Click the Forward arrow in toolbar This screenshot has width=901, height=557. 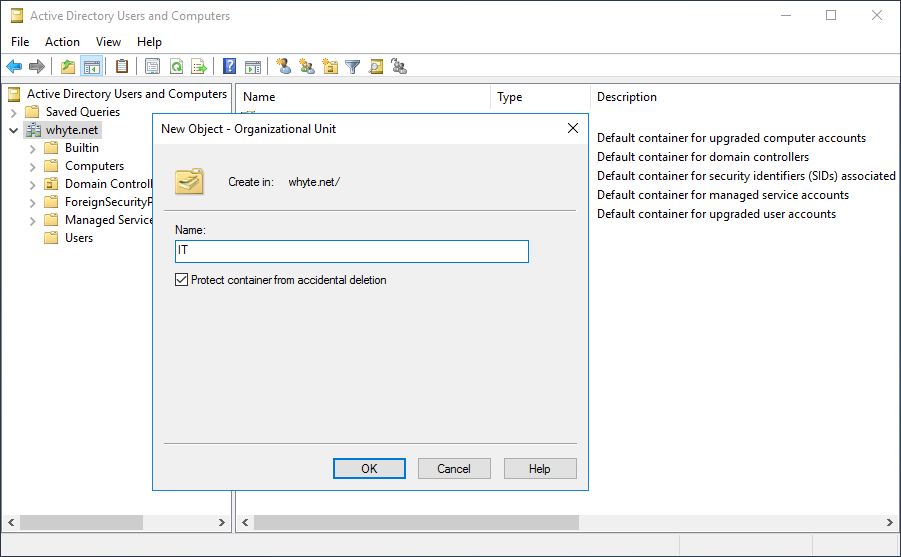point(37,67)
